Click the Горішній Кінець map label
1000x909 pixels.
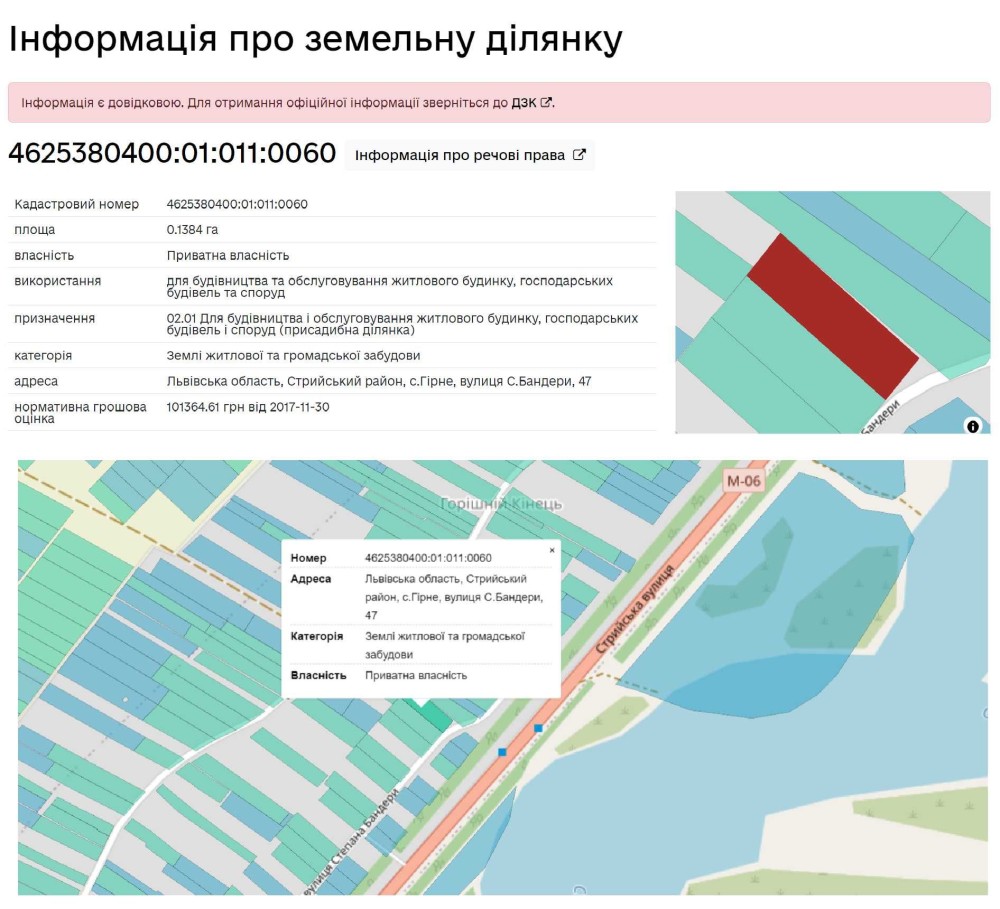[x=501, y=504]
